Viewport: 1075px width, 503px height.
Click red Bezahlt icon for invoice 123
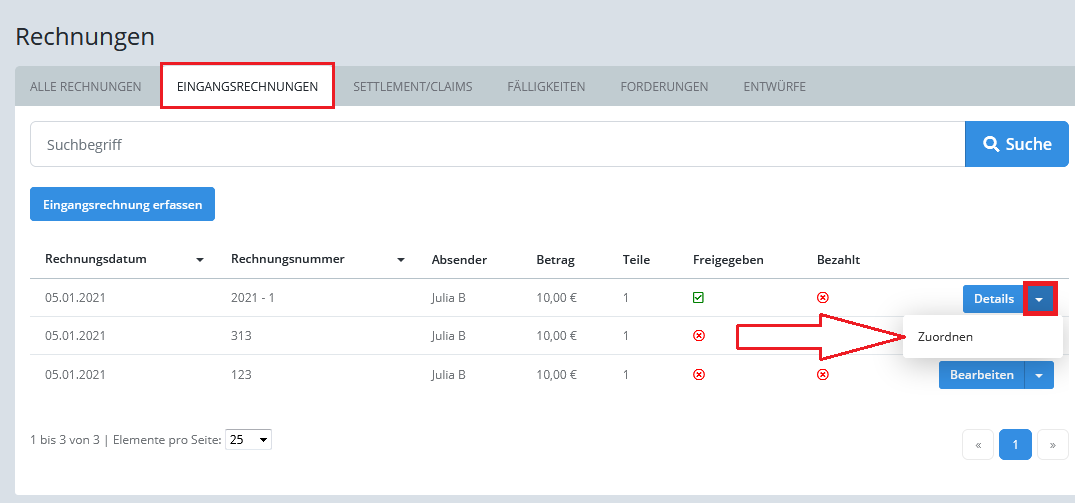point(823,374)
